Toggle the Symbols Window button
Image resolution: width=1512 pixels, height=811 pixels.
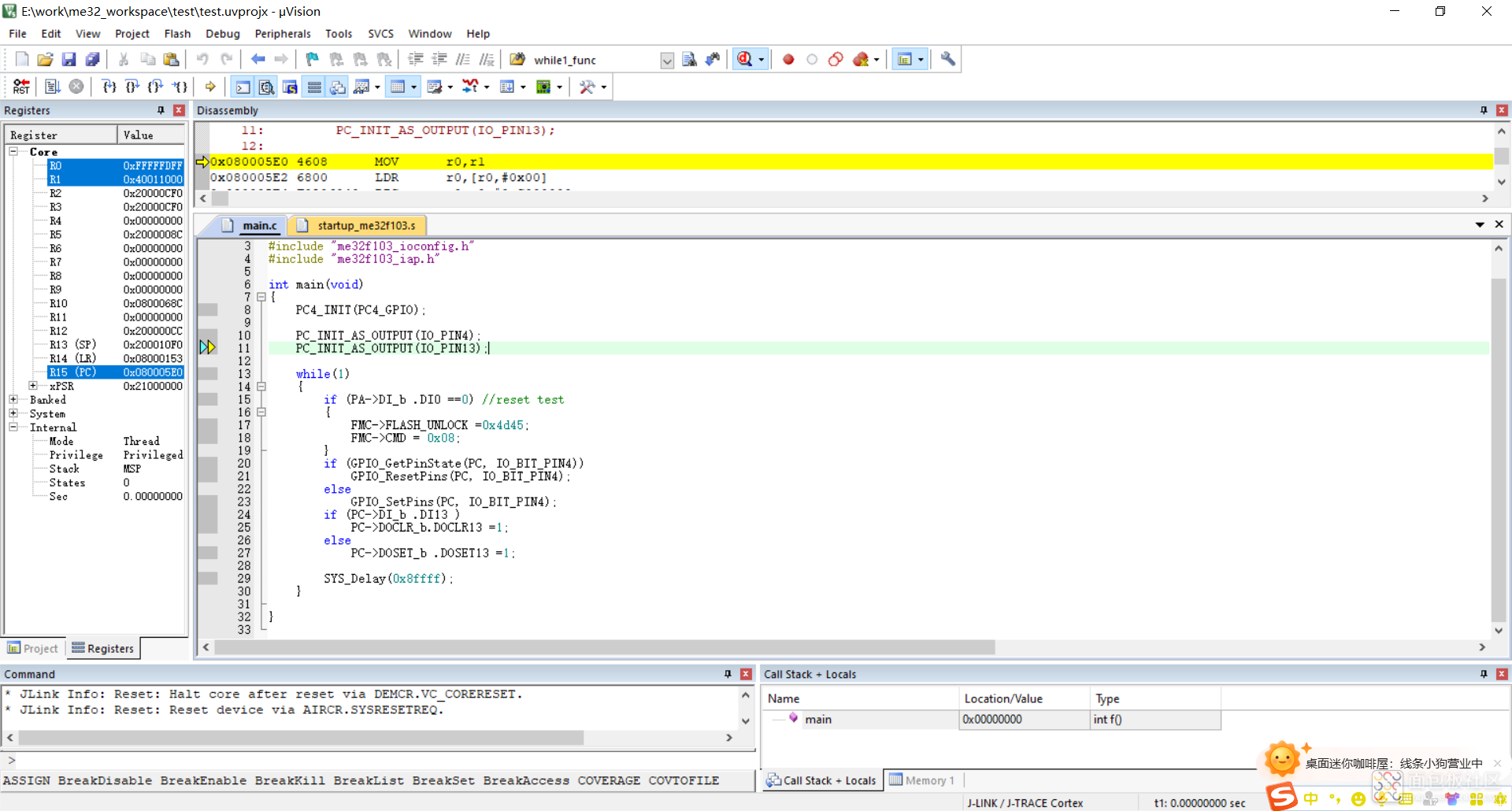pyautogui.click(x=290, y=87)
